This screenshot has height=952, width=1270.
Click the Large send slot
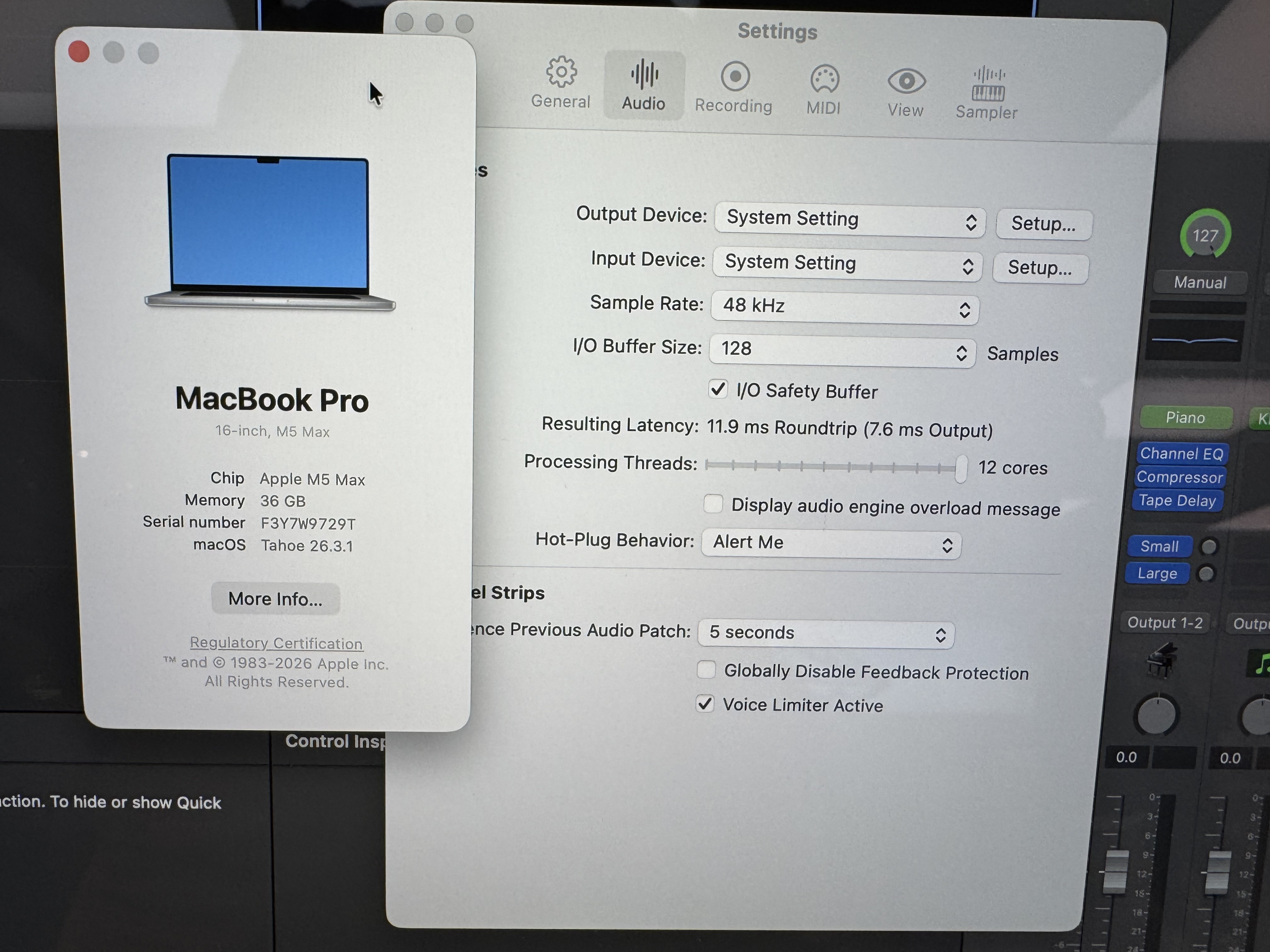click(1158, 573)
